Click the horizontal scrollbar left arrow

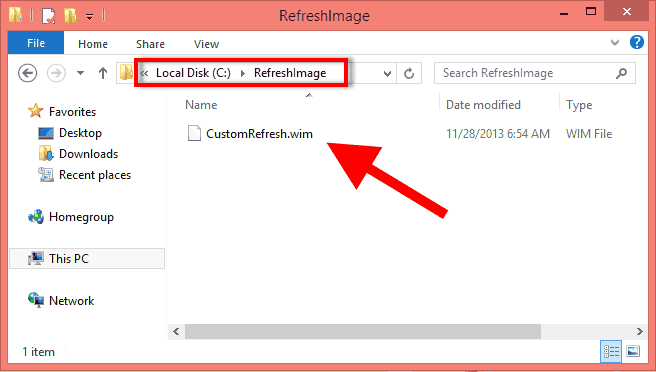point(176,331)
